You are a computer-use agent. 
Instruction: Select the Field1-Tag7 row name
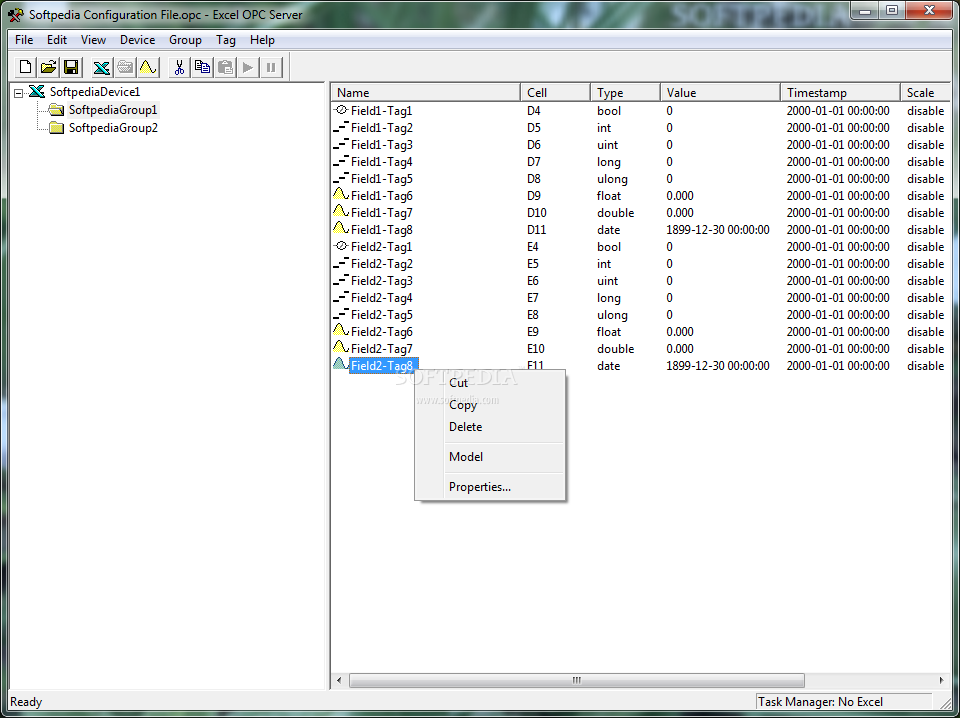[x=381, y=213]
